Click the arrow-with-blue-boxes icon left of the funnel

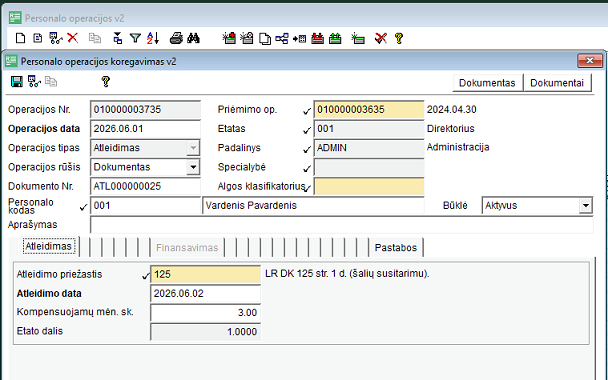click(117, 38)
